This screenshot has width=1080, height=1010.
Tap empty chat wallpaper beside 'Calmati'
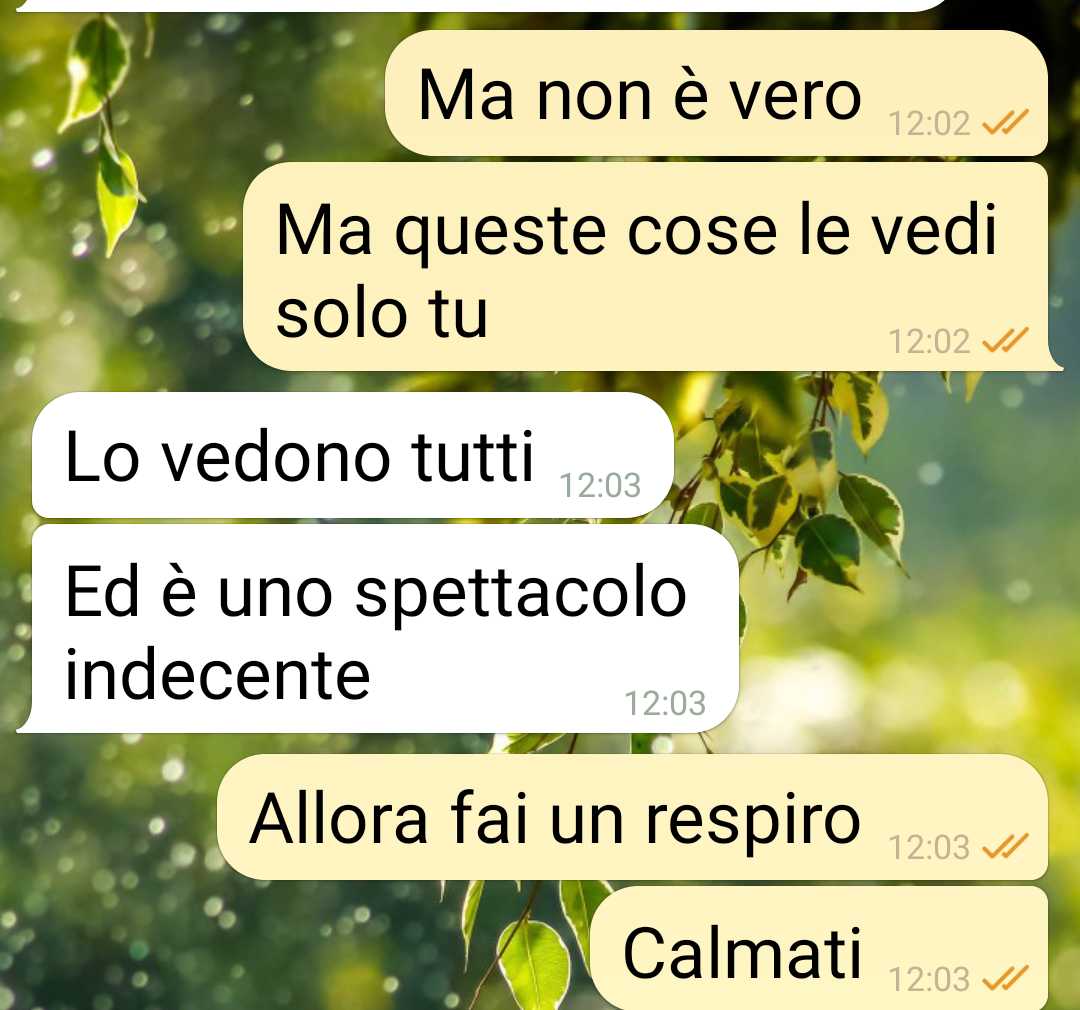point(276,951)
